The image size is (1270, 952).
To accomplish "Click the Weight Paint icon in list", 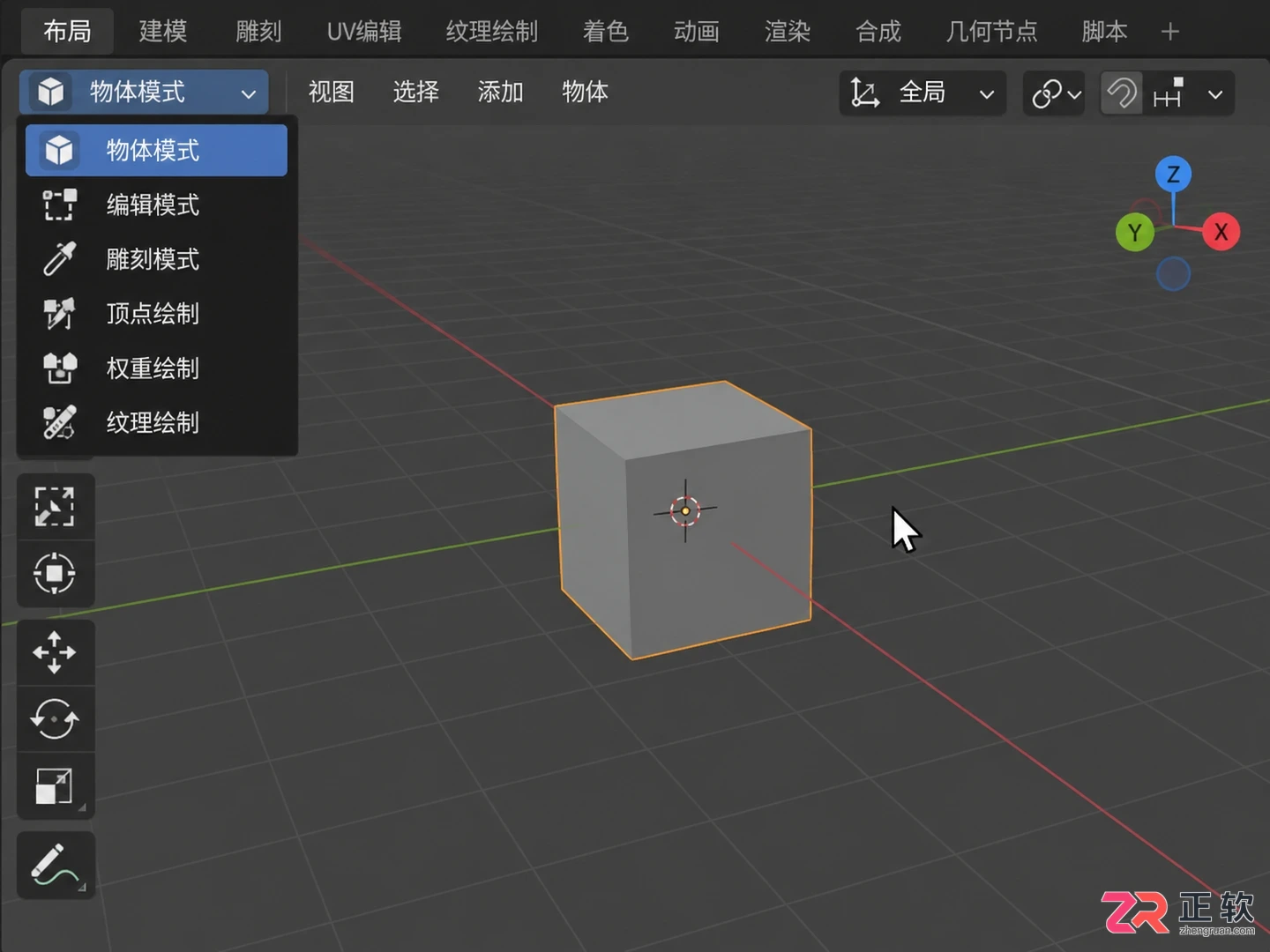I will click(60, 368).
